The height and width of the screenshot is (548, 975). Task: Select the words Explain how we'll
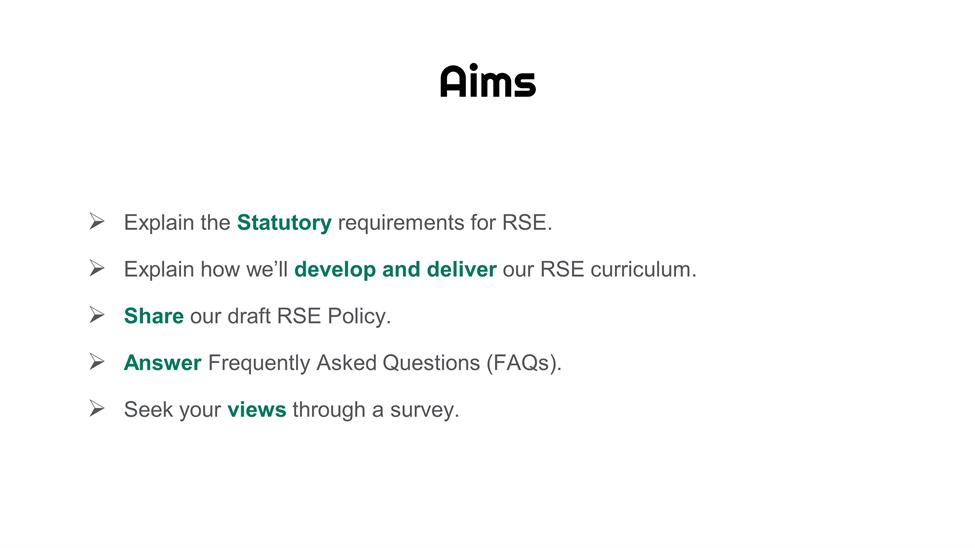[x=206, y=269]
